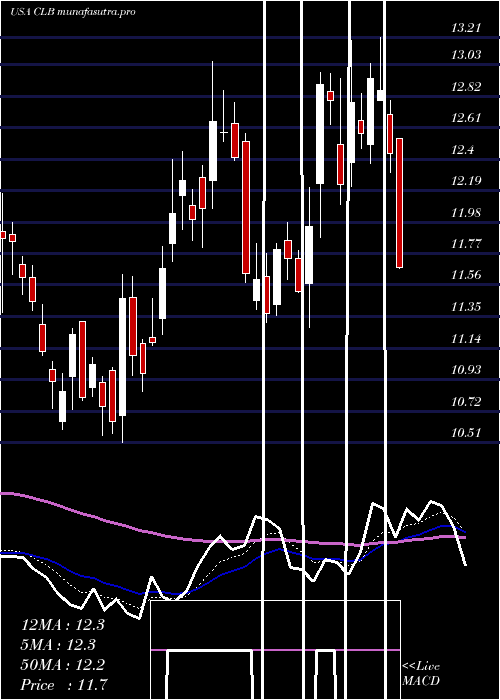Click the 11.77 price axis label
This screenshot has height=700, width=500.
pyautogui.click(x=466, y=244)
